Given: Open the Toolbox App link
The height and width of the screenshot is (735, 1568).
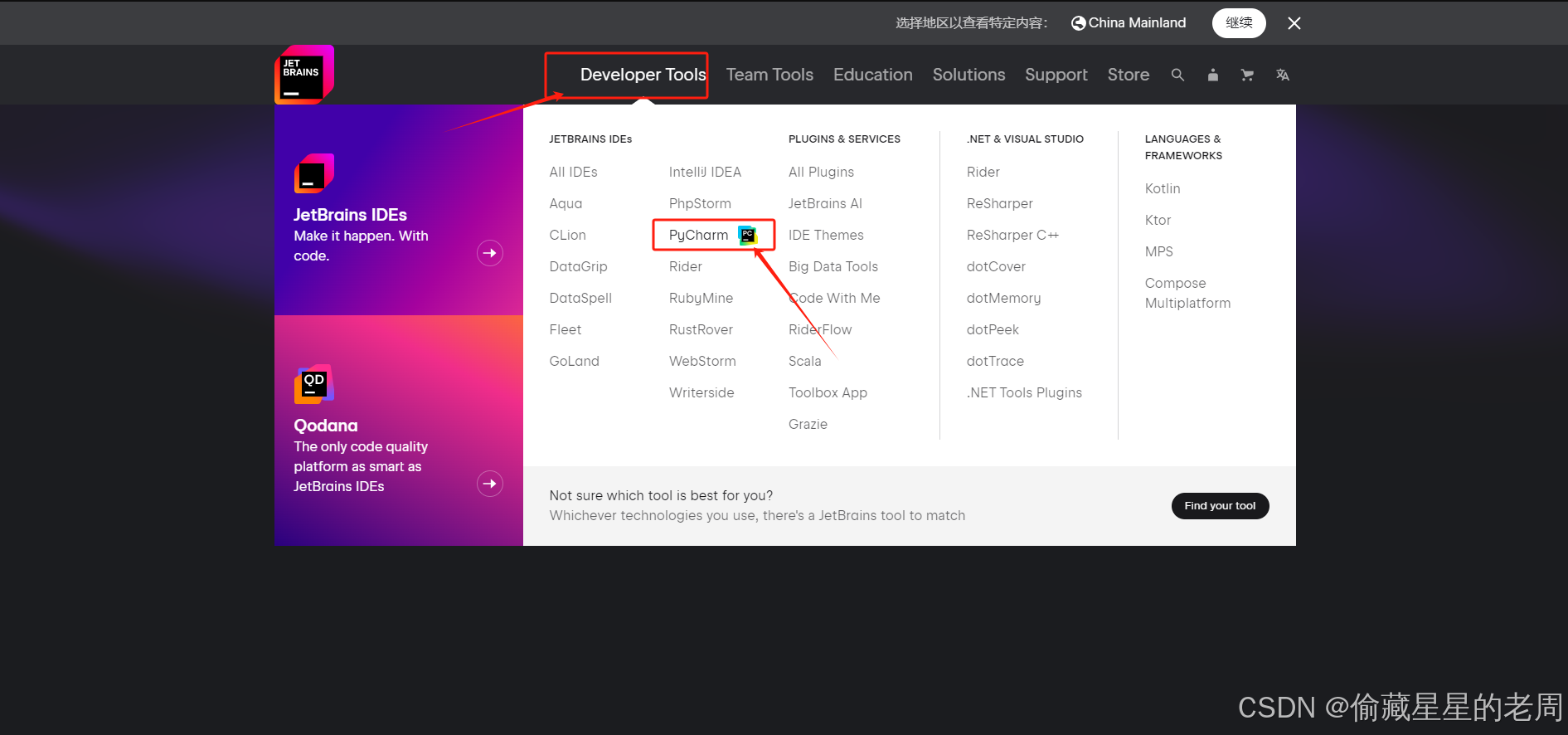Looking at the screenshot, I should [x=828, y=393].
